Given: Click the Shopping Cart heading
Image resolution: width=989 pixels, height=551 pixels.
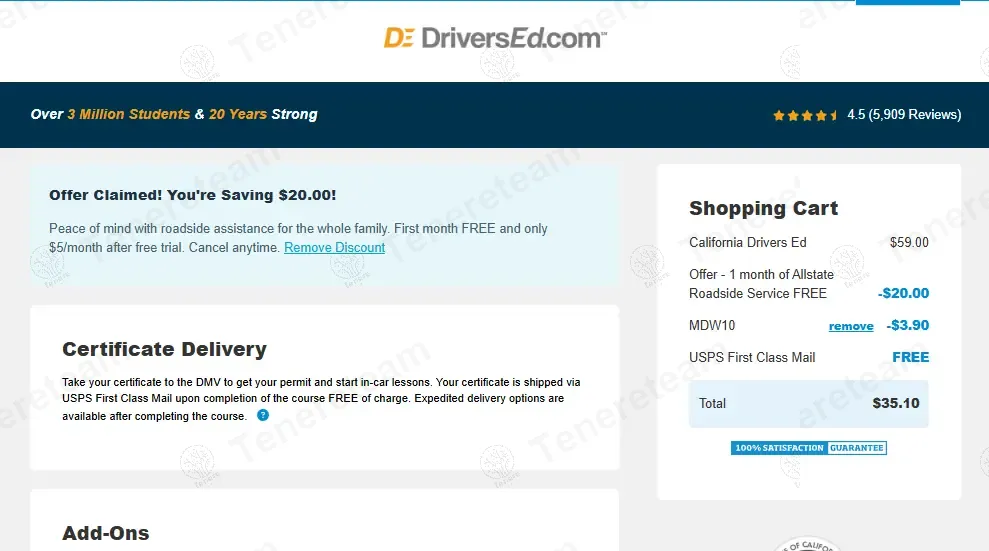Looking at the screenshot, I should (763, 208).
